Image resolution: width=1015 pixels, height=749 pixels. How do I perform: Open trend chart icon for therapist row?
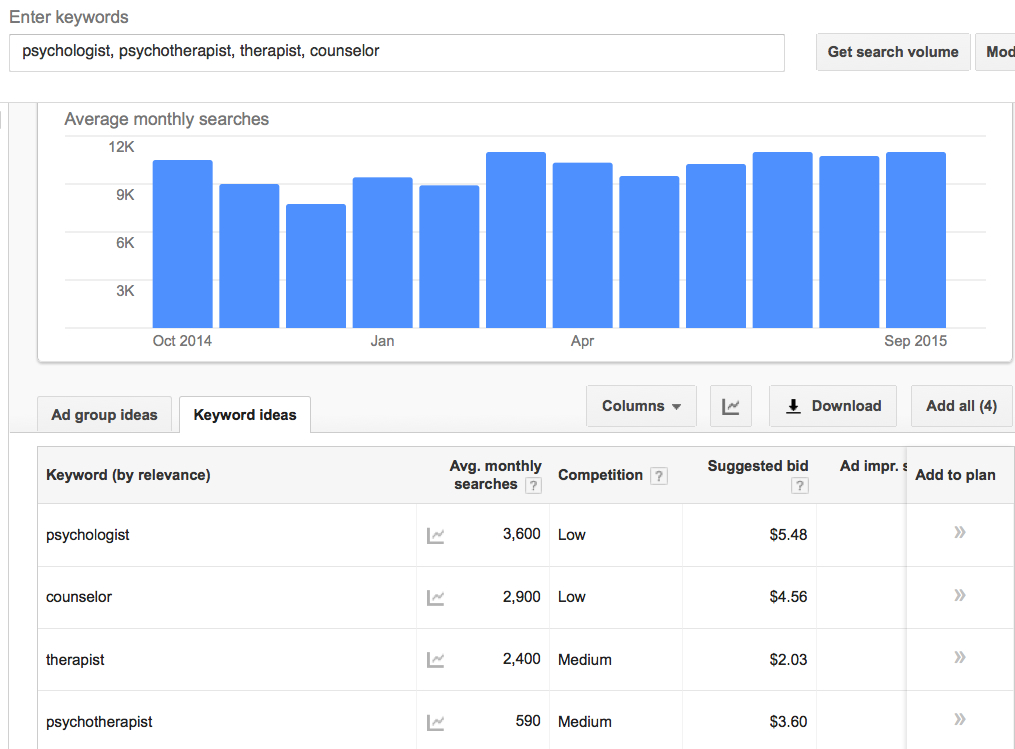click(436, 660)
